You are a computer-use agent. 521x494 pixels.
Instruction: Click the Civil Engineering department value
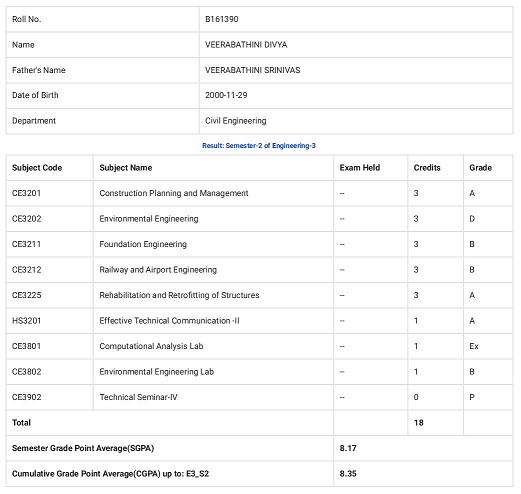[x=235, y=121]
